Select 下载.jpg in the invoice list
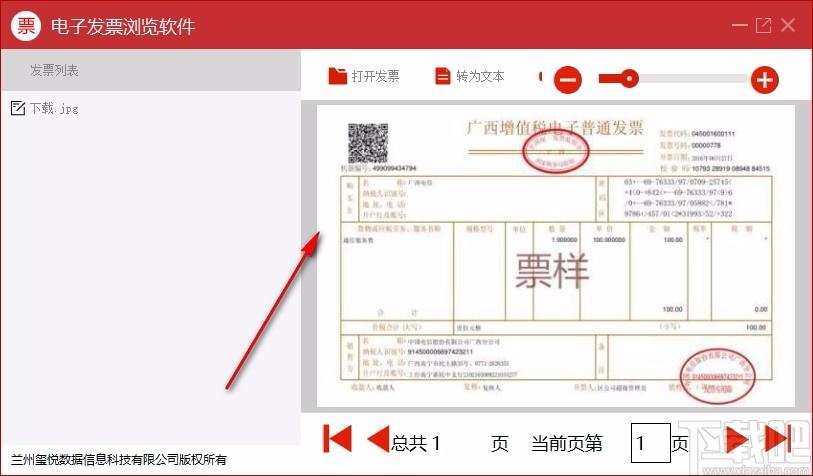813x476 pixels. tap(45, 108)
